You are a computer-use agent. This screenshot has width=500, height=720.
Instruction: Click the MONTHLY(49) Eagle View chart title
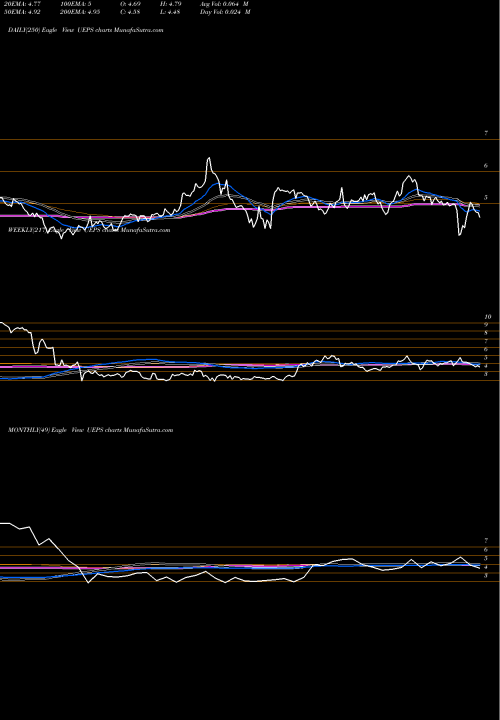(x=90, y=430)
